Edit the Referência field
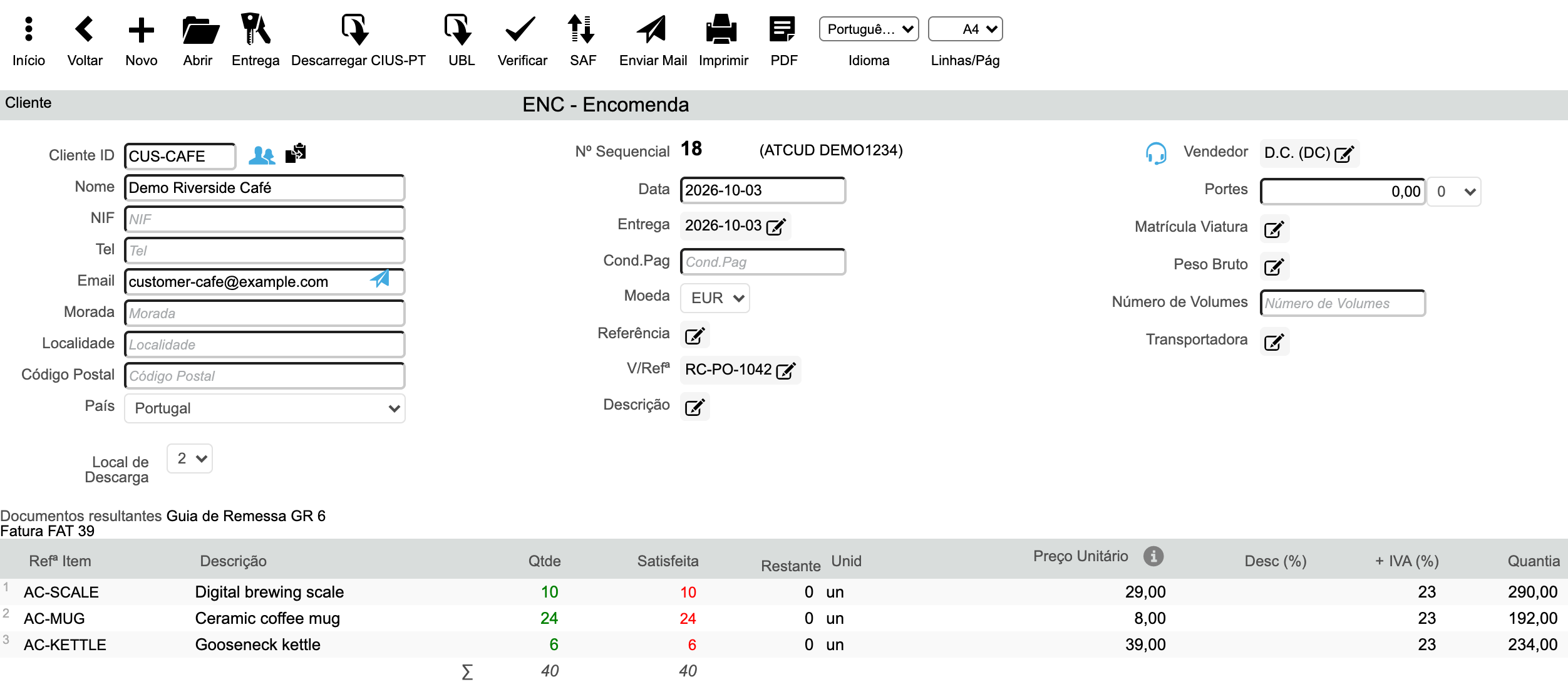This screenshot has height=694, width=1568. tap(695, 336)
